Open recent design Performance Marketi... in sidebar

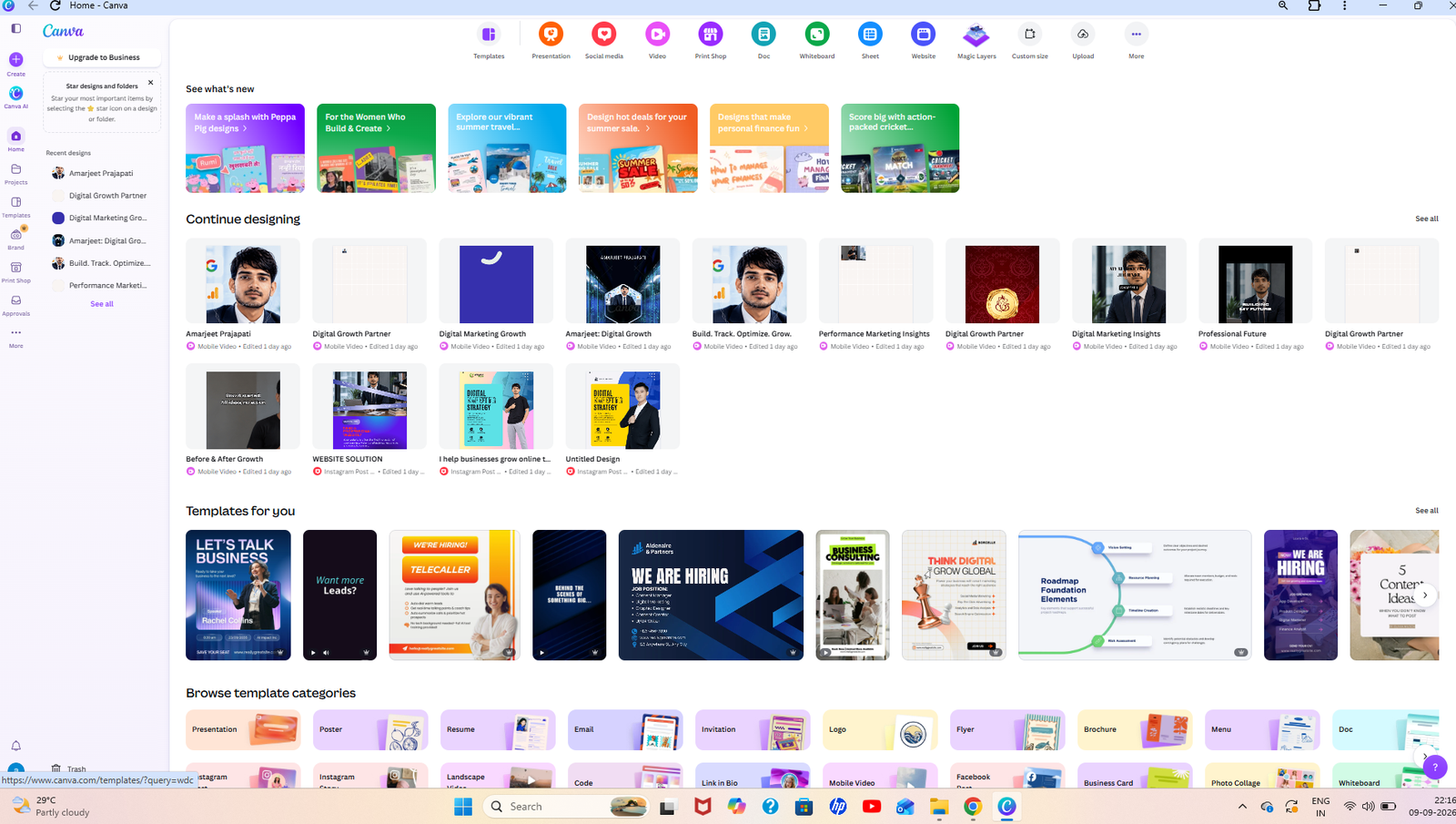pyautogui.click(x=101, y=286)
